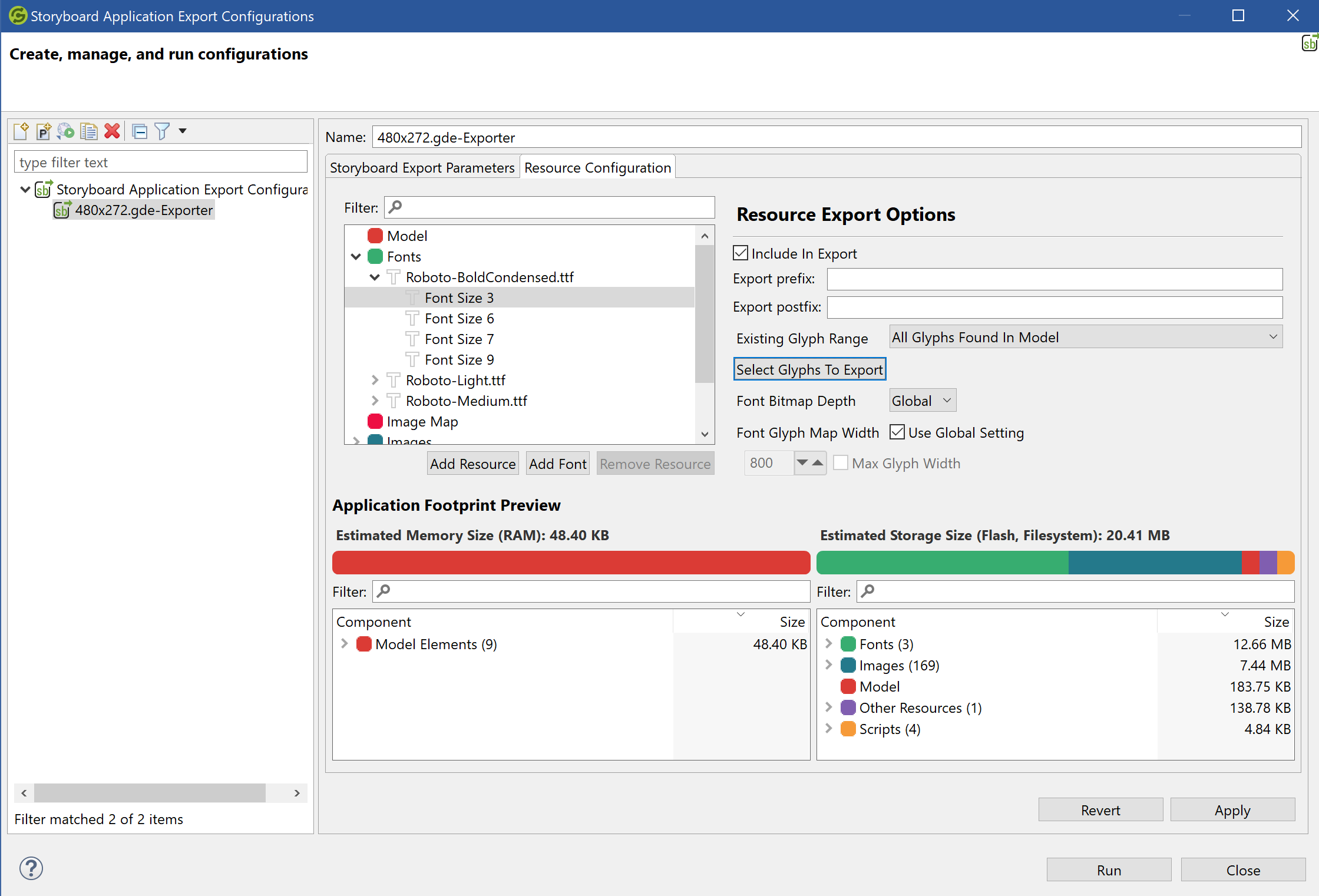Open Font Bitmap Depth dropdown
The height and width of the screenshot is (896, 1319).
[x=923, y=401]
